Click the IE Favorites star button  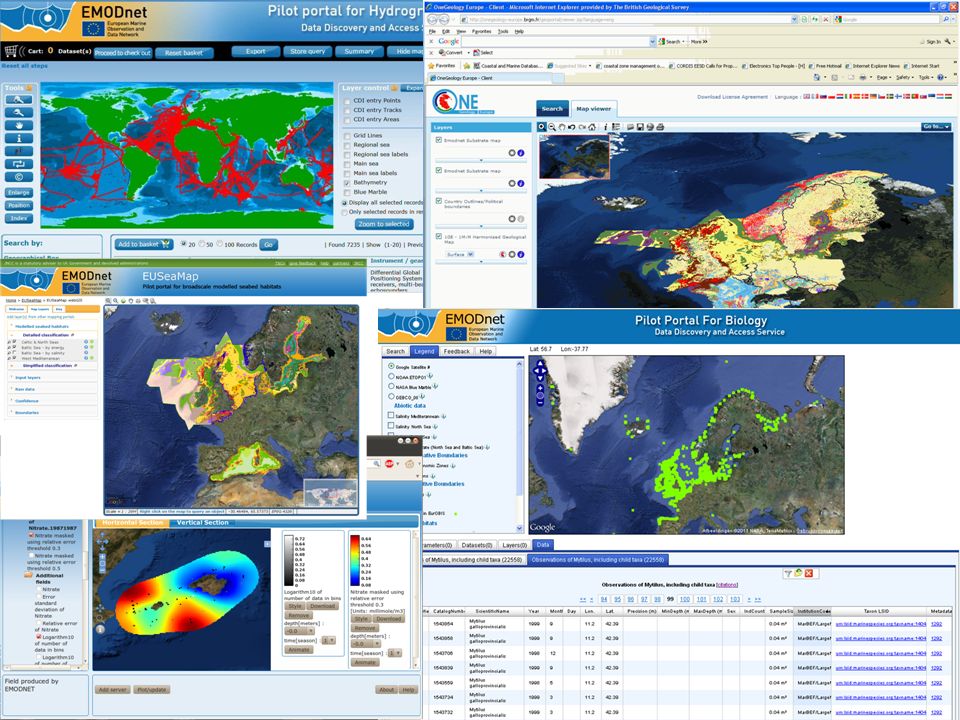point(442,66)
